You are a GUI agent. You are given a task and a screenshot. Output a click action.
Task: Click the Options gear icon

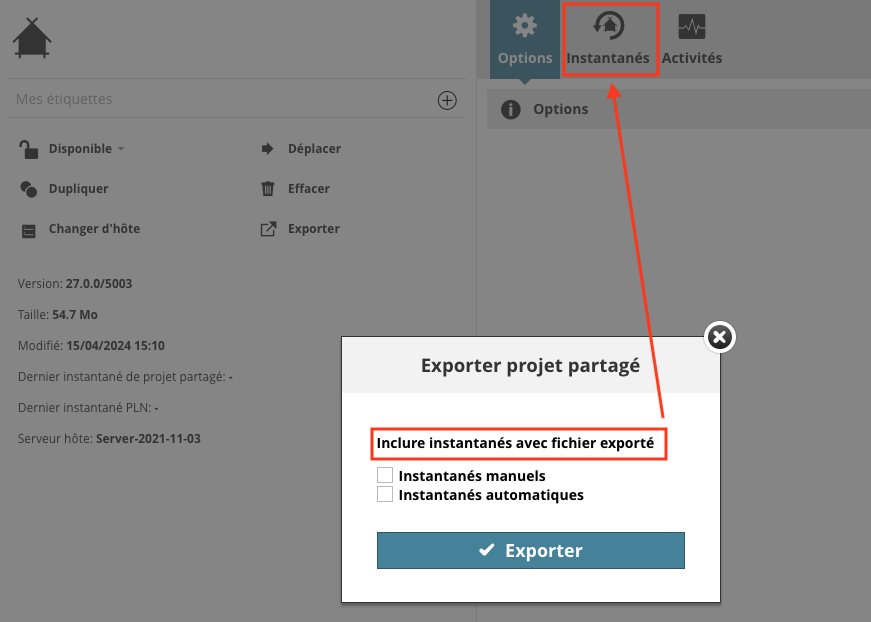click(524, 26)
